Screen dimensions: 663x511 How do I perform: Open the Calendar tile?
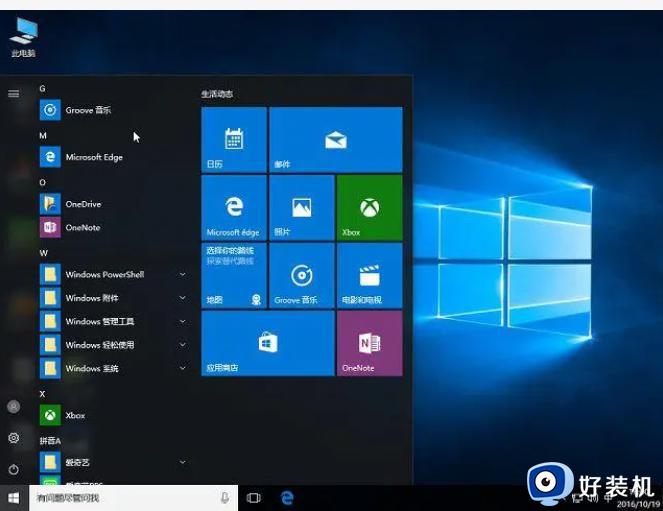[234, 139]
